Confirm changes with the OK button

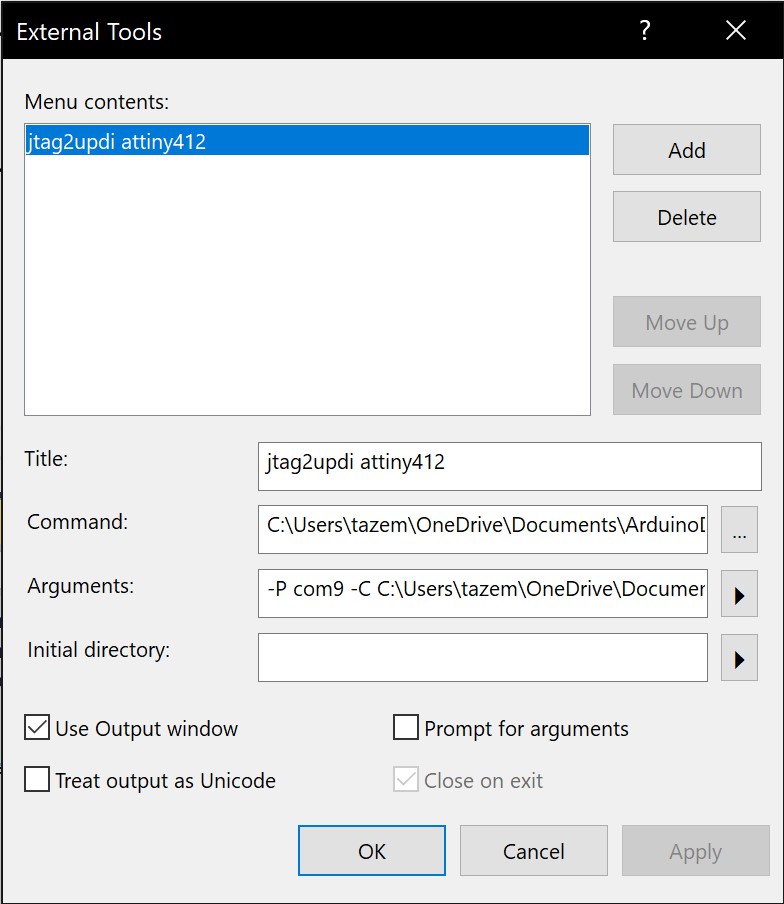pyautogui.click(x=372, y=851)
